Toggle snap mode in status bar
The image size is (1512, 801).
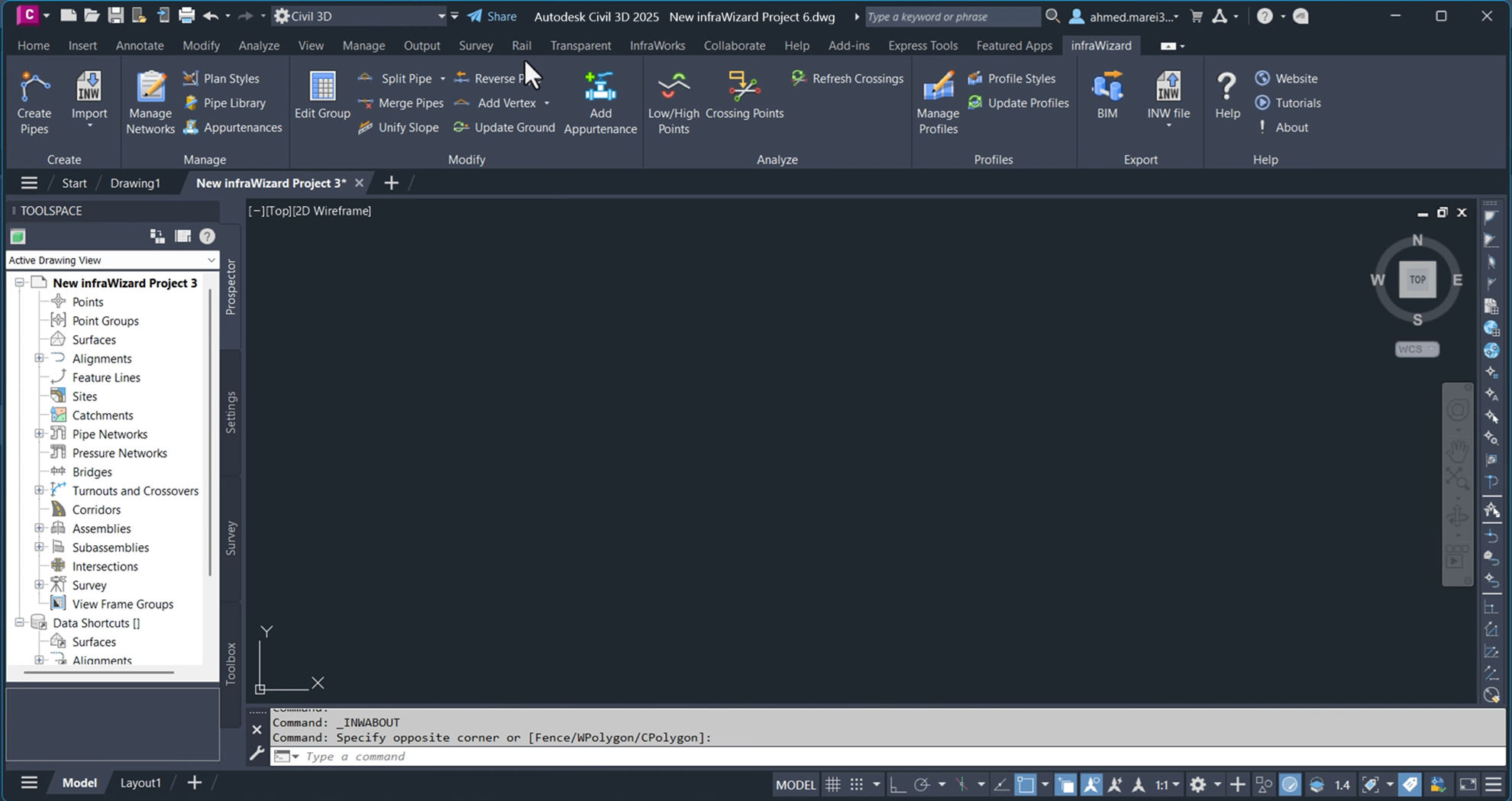click(x=857, y=784)
